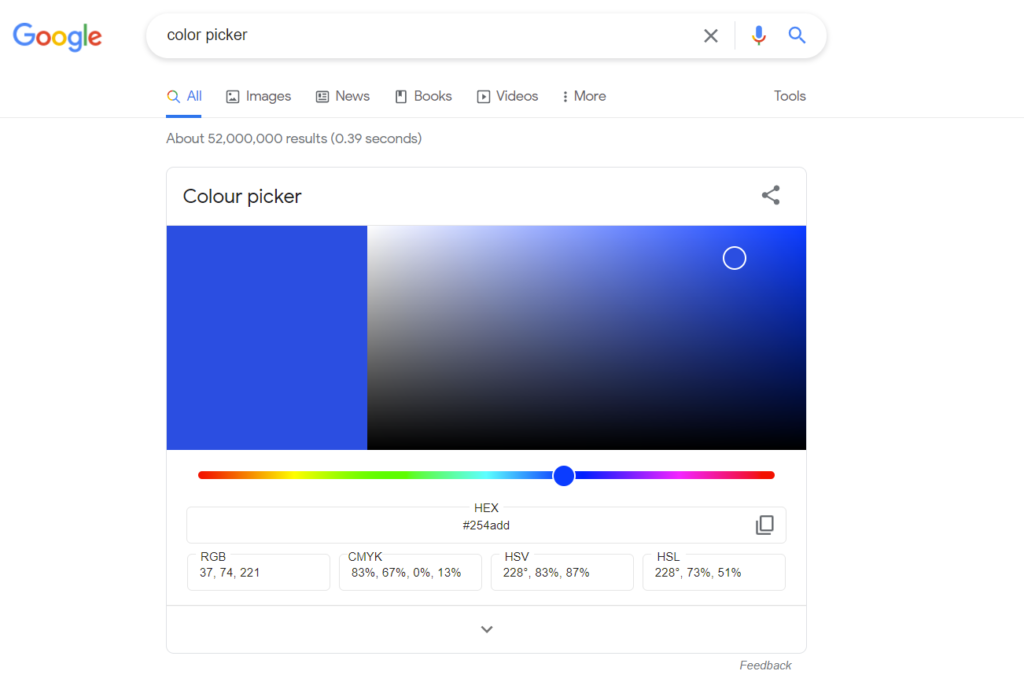Viewport: 1024px width, 682px height.
Task: Open the Tools options
Action: coord(790,96)
